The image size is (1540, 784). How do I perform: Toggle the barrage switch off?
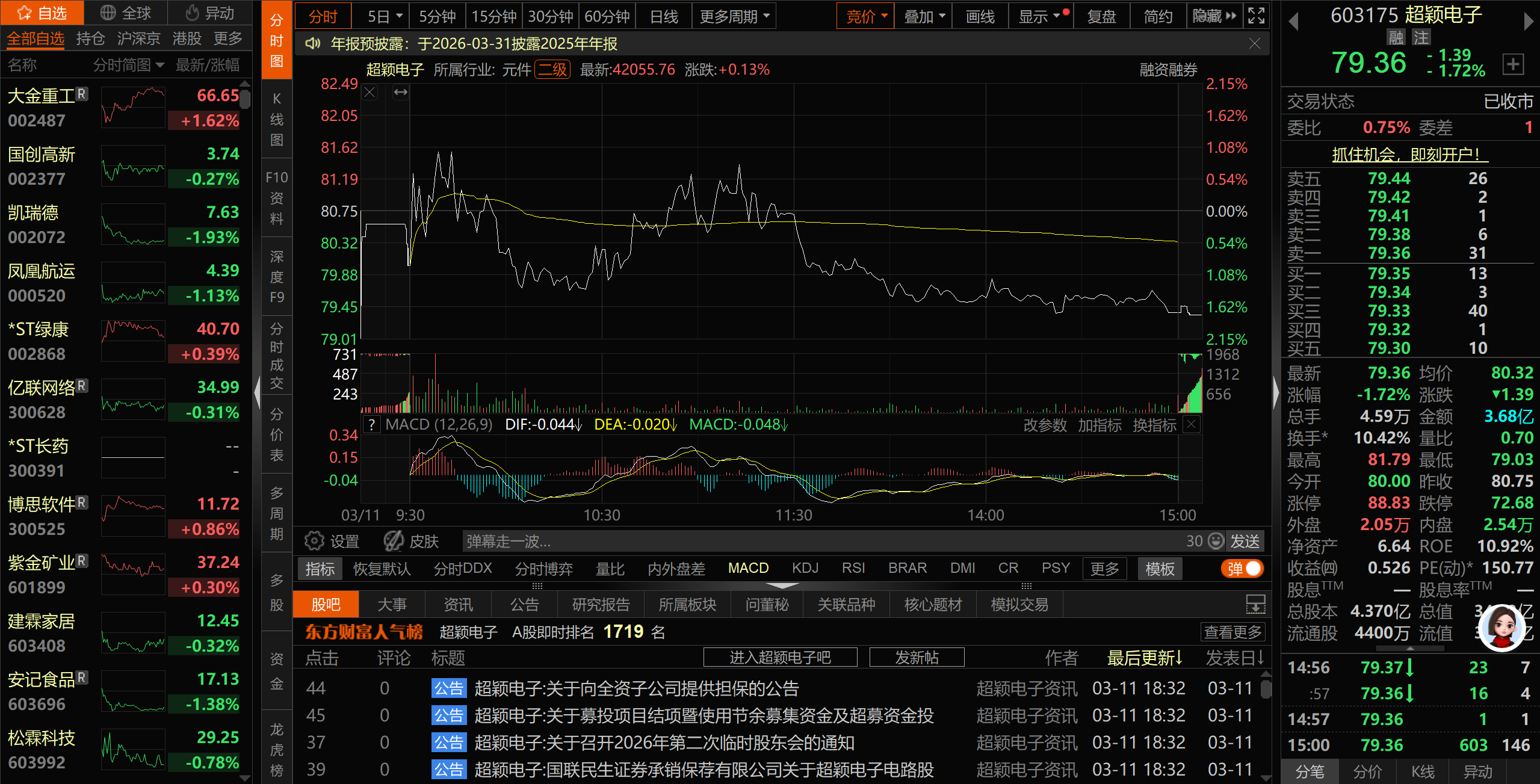pos(1243,569)
